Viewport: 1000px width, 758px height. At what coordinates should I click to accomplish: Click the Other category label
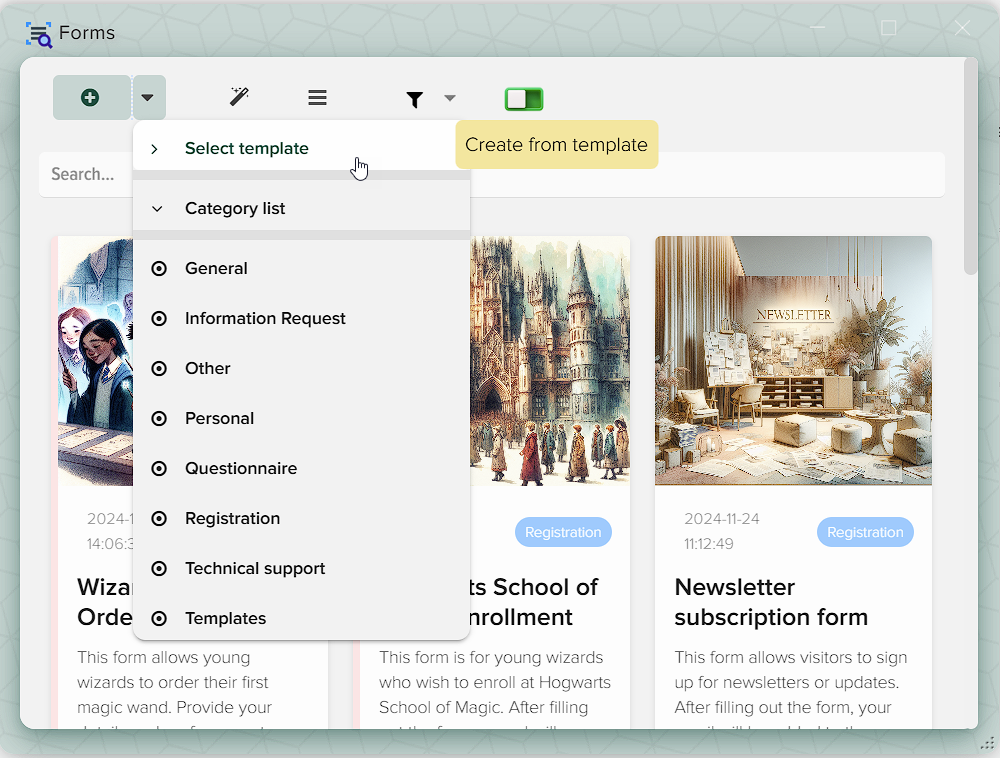[x=208, y=368]
